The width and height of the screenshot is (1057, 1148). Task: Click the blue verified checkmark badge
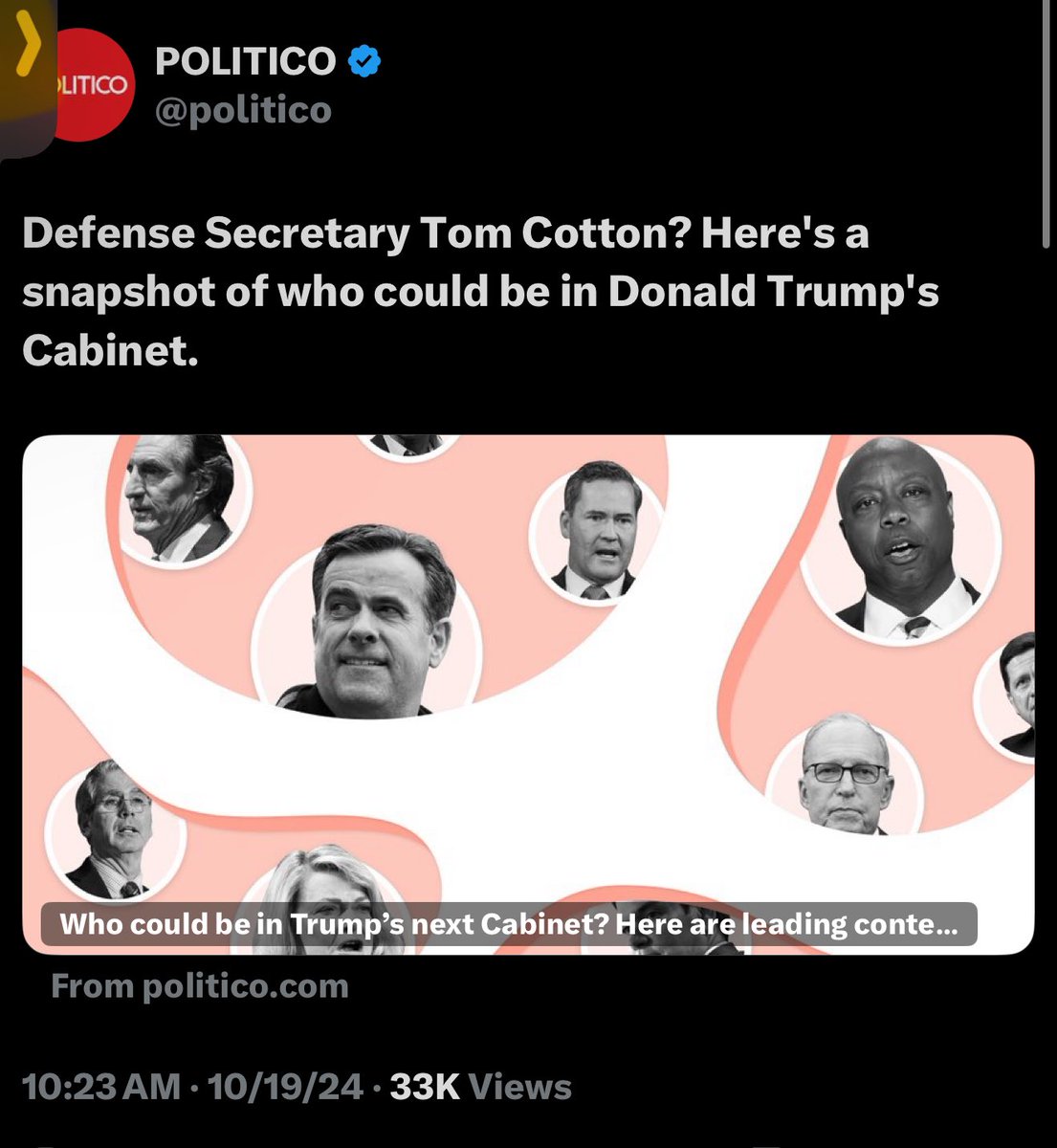(x=364, y=62)
